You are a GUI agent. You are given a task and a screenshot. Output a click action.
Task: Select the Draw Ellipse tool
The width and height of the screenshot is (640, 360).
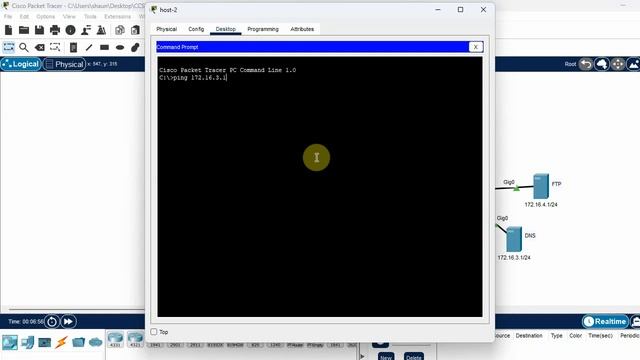120,47
